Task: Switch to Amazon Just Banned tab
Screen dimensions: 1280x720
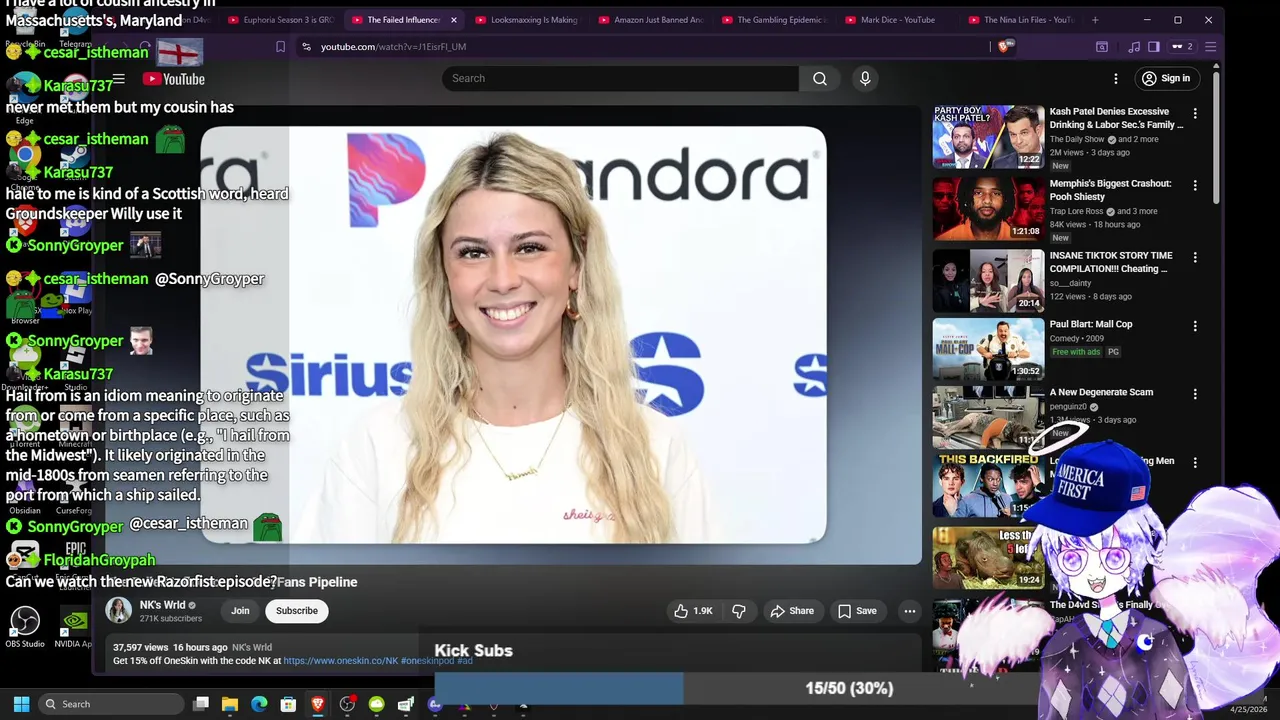Action: point(650,20)
